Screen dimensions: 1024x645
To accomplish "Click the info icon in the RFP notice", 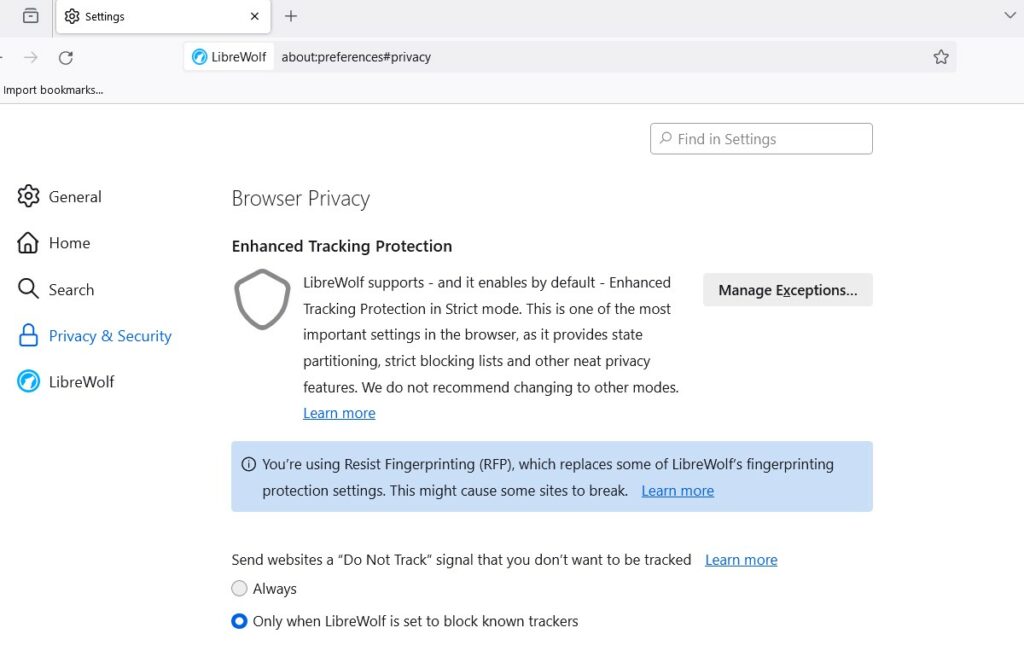I will pos(248,464).
